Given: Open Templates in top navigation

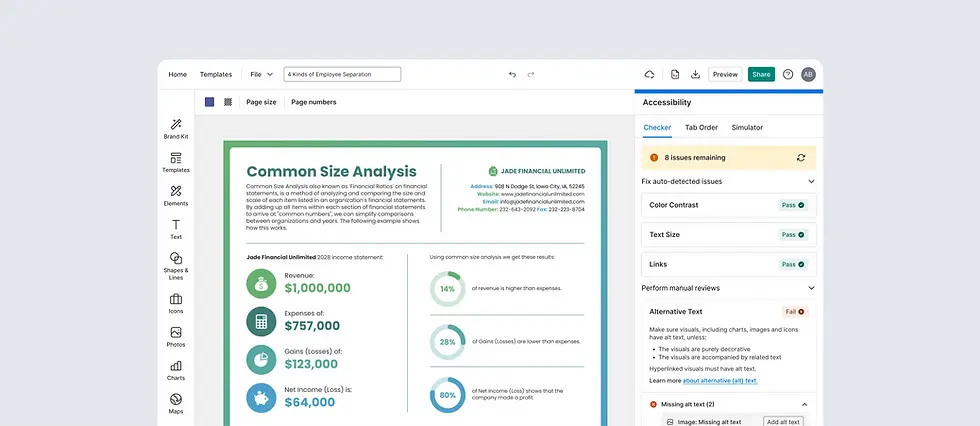Looking at the screenshot, I should [x=216, y=74].
